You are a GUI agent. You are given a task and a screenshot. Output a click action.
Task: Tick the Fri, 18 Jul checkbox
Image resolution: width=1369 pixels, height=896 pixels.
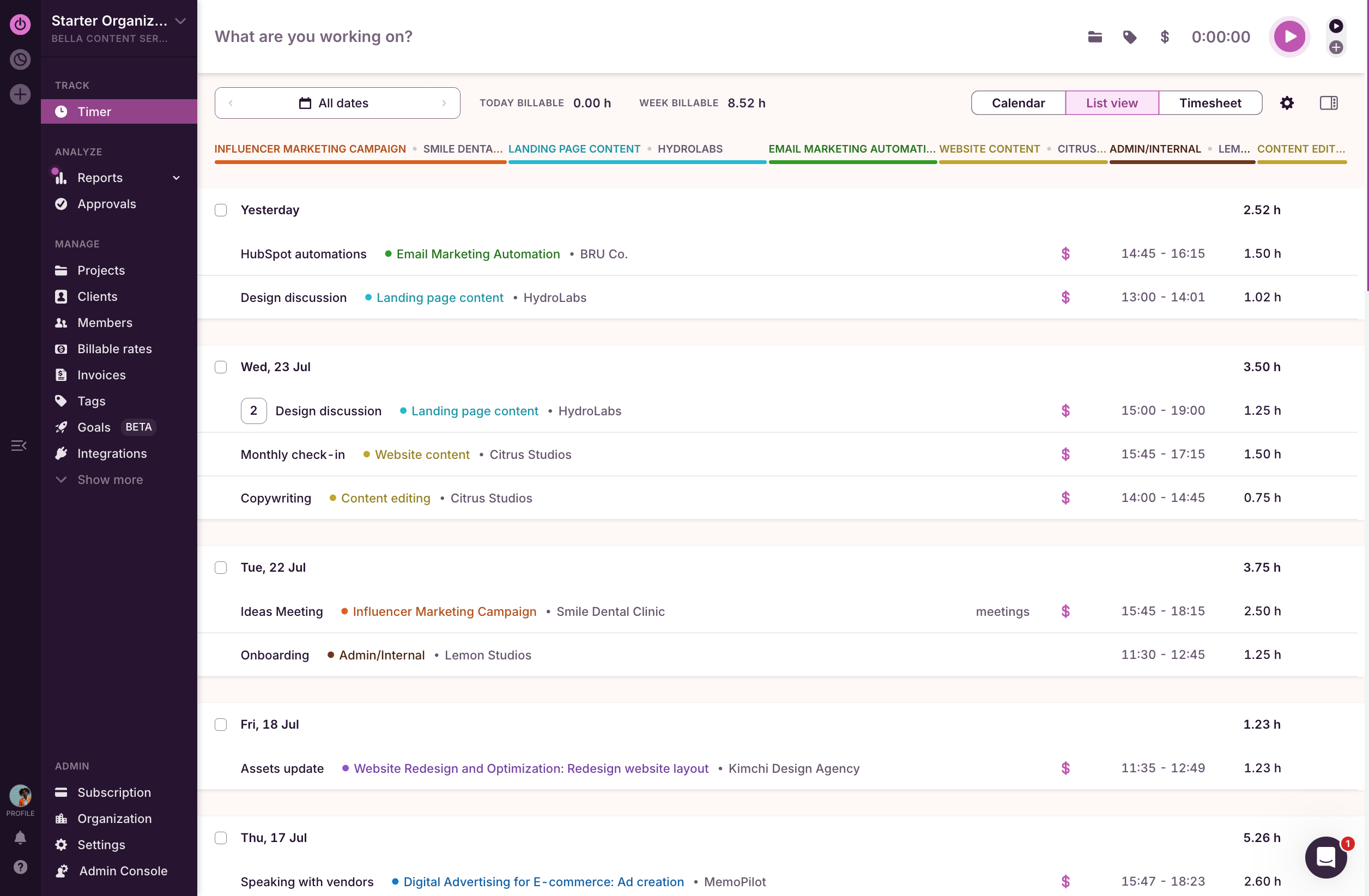point(221,725)
